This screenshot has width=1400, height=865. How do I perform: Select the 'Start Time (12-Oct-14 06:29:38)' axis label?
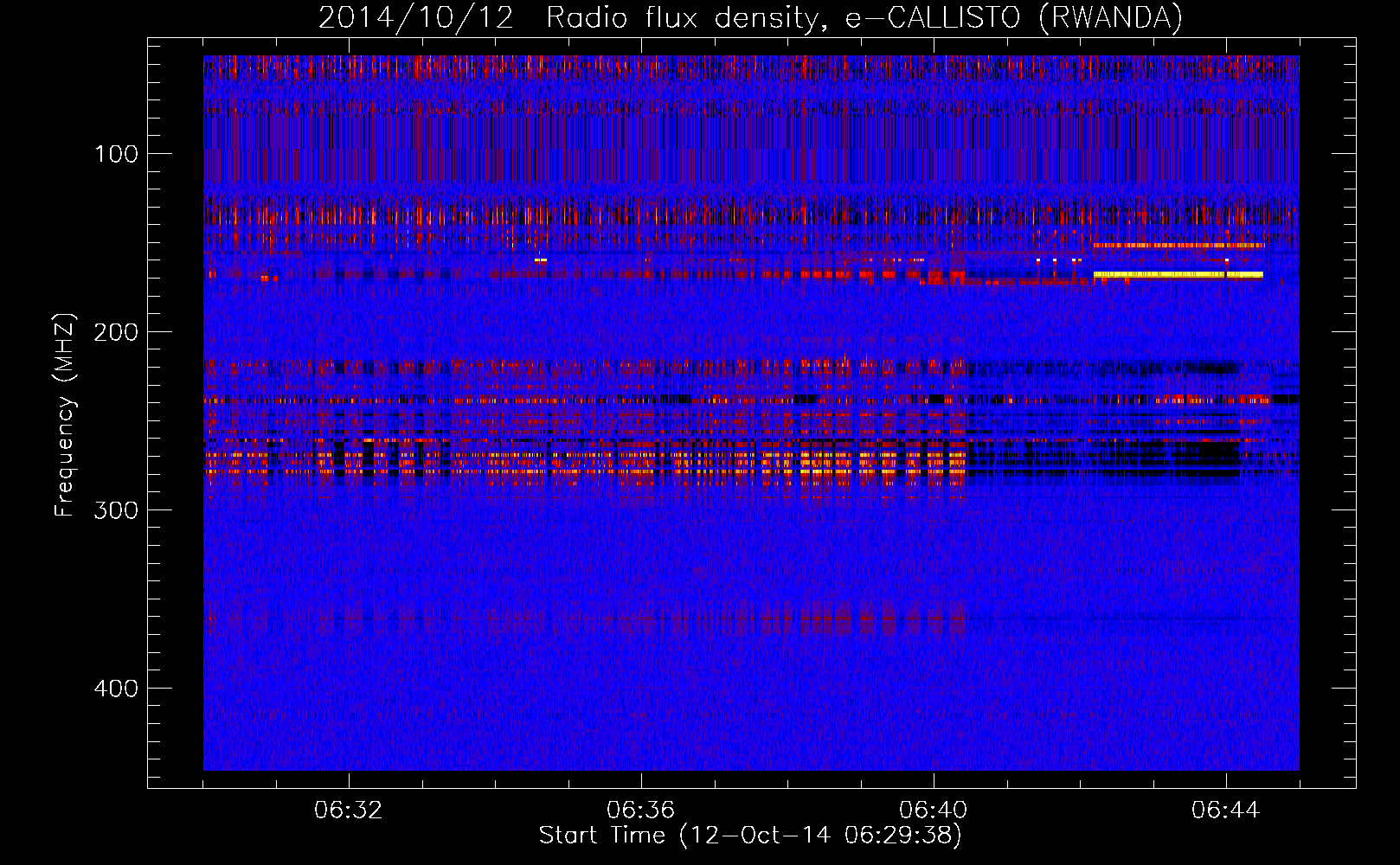pos(750,836)
